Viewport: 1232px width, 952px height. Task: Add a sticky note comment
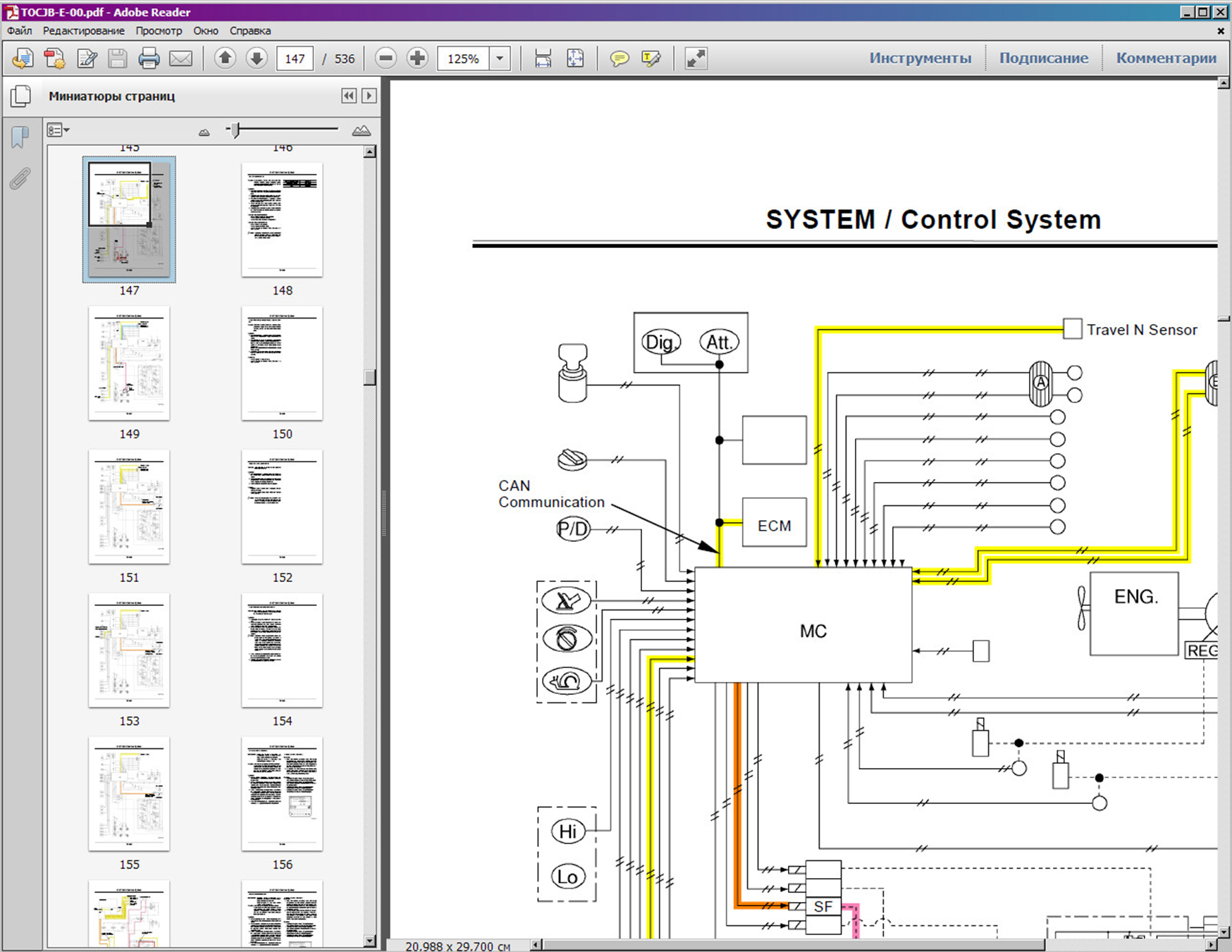pyautogui.click(x=619, y=58)
